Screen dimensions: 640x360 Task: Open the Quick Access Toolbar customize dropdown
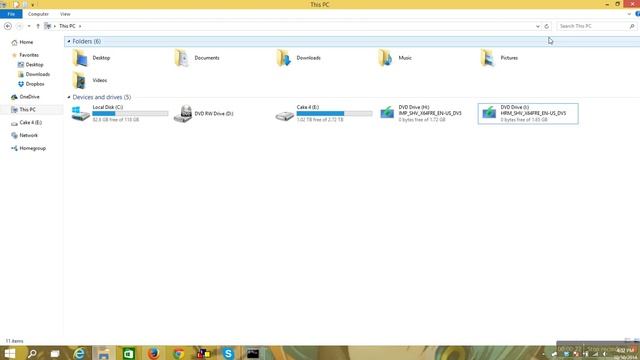pyautogui.click(x=33, y=5)
